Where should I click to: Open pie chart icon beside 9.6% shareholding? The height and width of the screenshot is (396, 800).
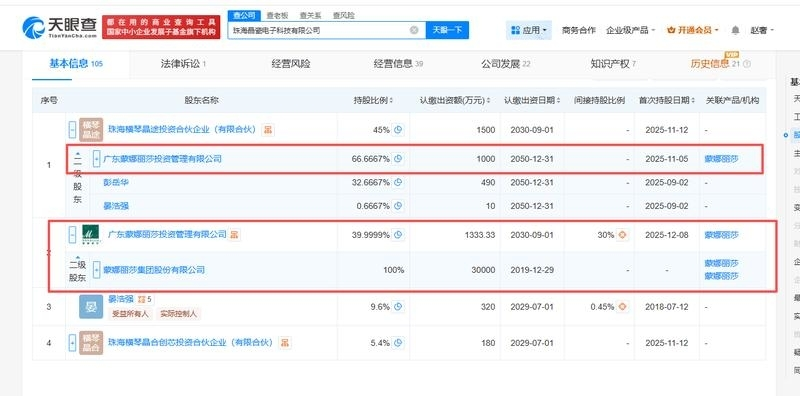click(398, 307)
